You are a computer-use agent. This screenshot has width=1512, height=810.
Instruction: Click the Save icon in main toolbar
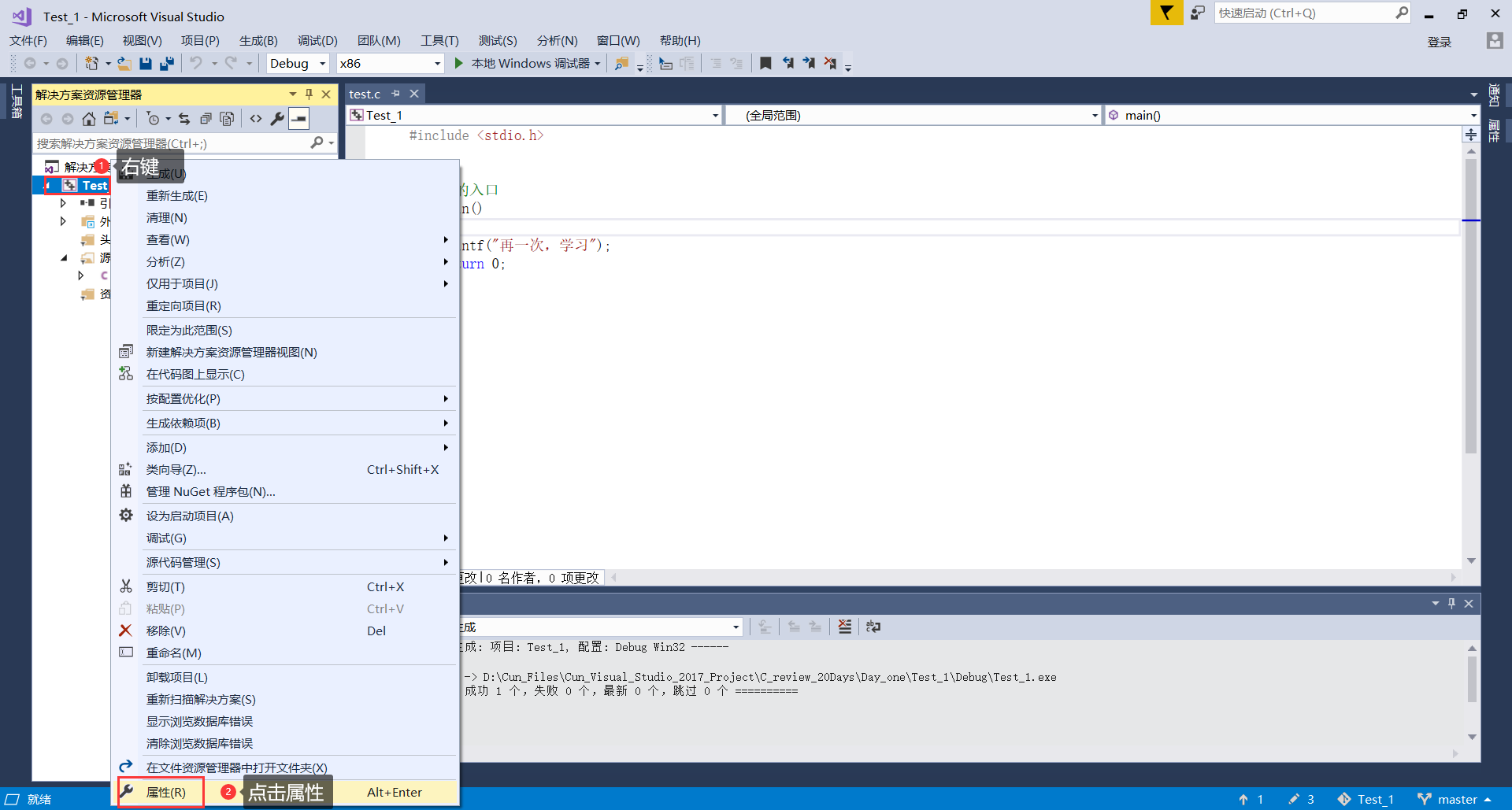pyautogui.click(x=146, y=64)
